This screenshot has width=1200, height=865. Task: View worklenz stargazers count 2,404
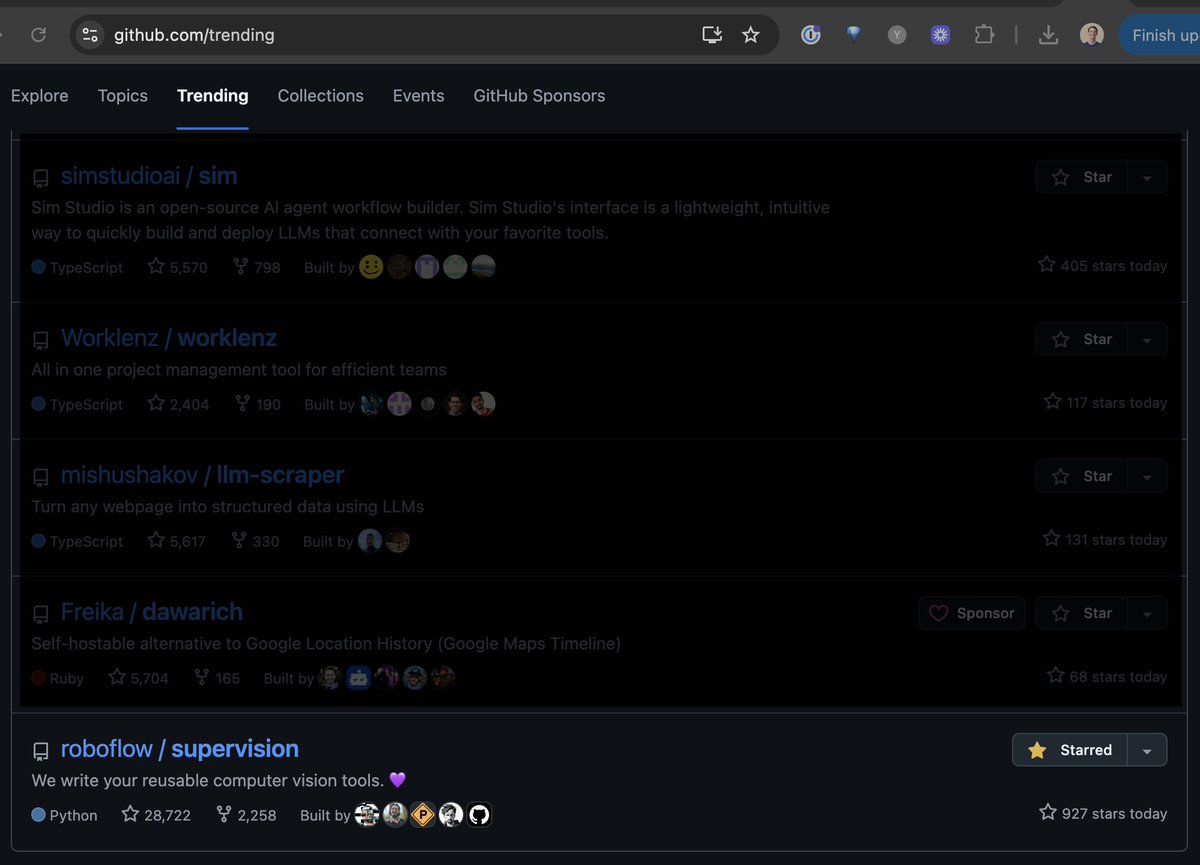pos(178,404)
